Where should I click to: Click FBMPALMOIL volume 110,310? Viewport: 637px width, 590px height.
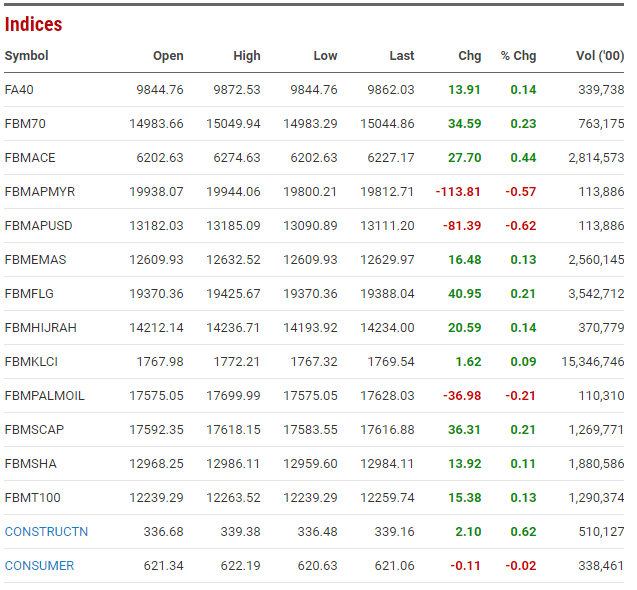click(x=601, y=395)
